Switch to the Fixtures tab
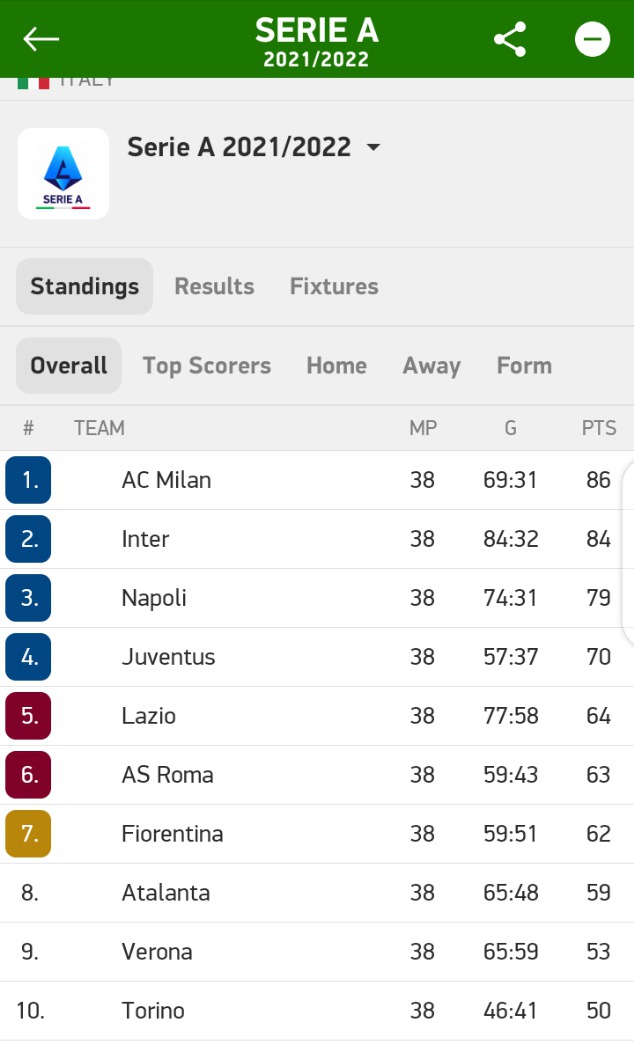This screenshot has width=634, height=1045. [x=334, y=287]
